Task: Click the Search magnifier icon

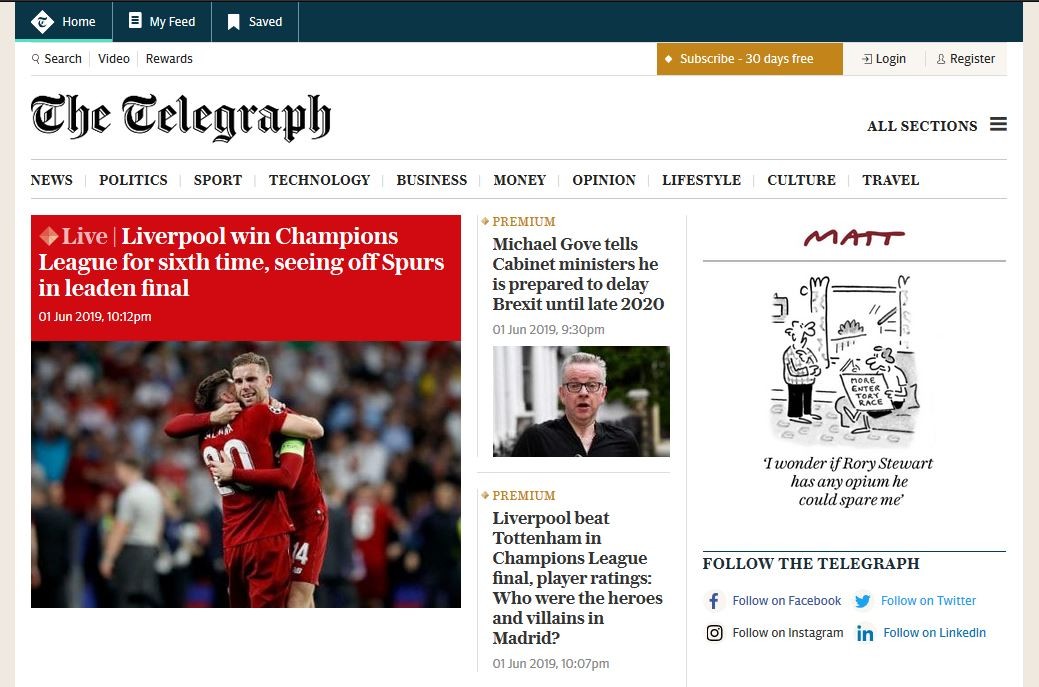Action: (x=36, y=59)
